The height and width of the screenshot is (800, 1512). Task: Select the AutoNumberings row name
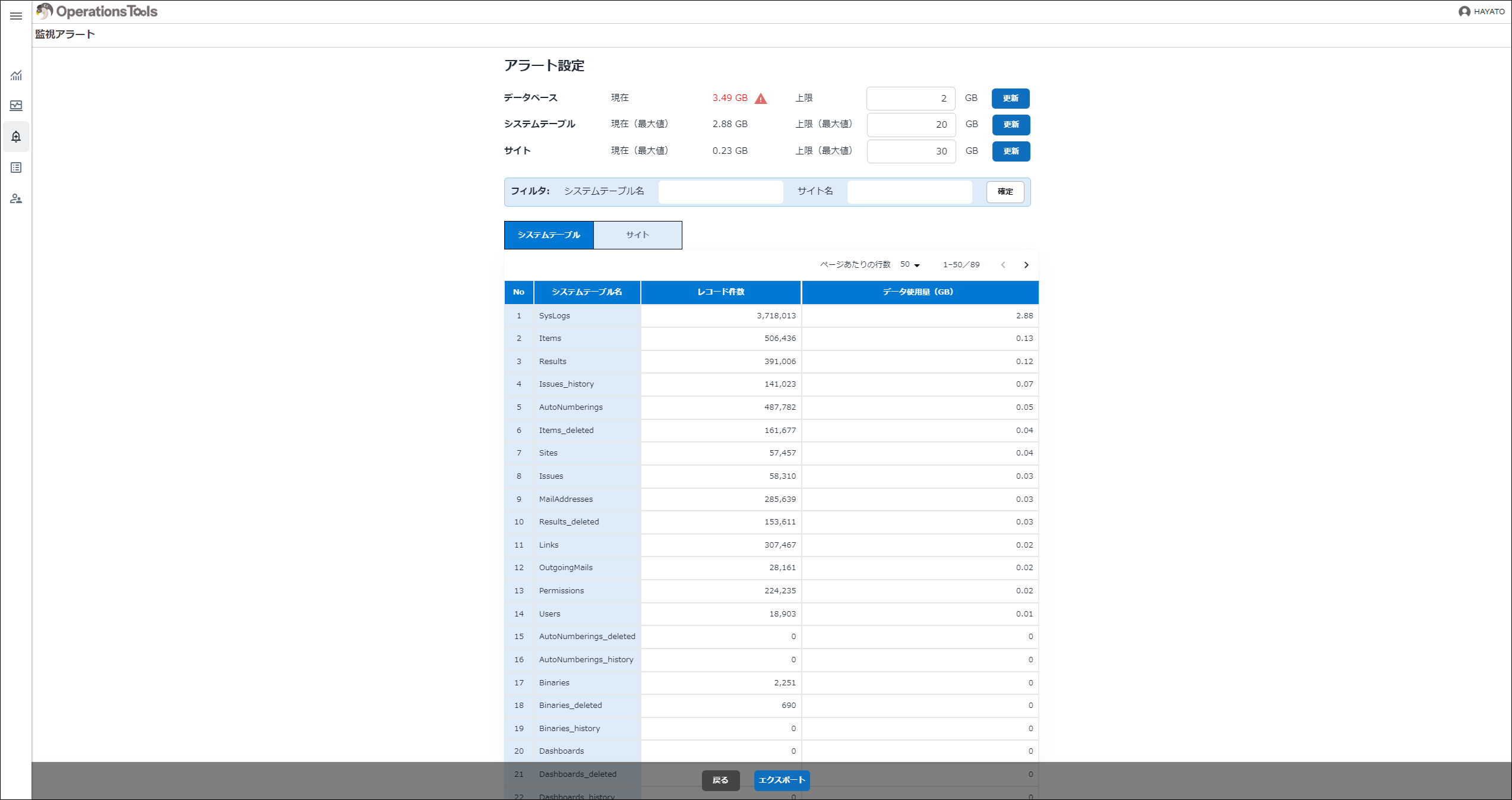click(x=571, y=407)
